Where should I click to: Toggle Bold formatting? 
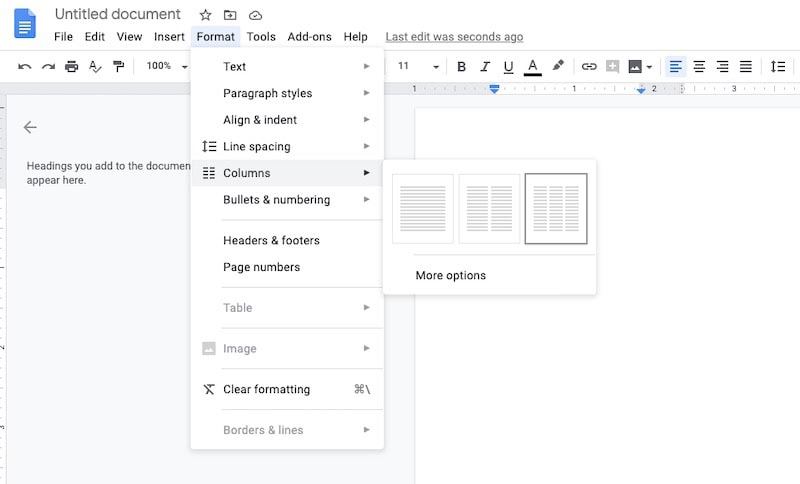pos(461,67)
